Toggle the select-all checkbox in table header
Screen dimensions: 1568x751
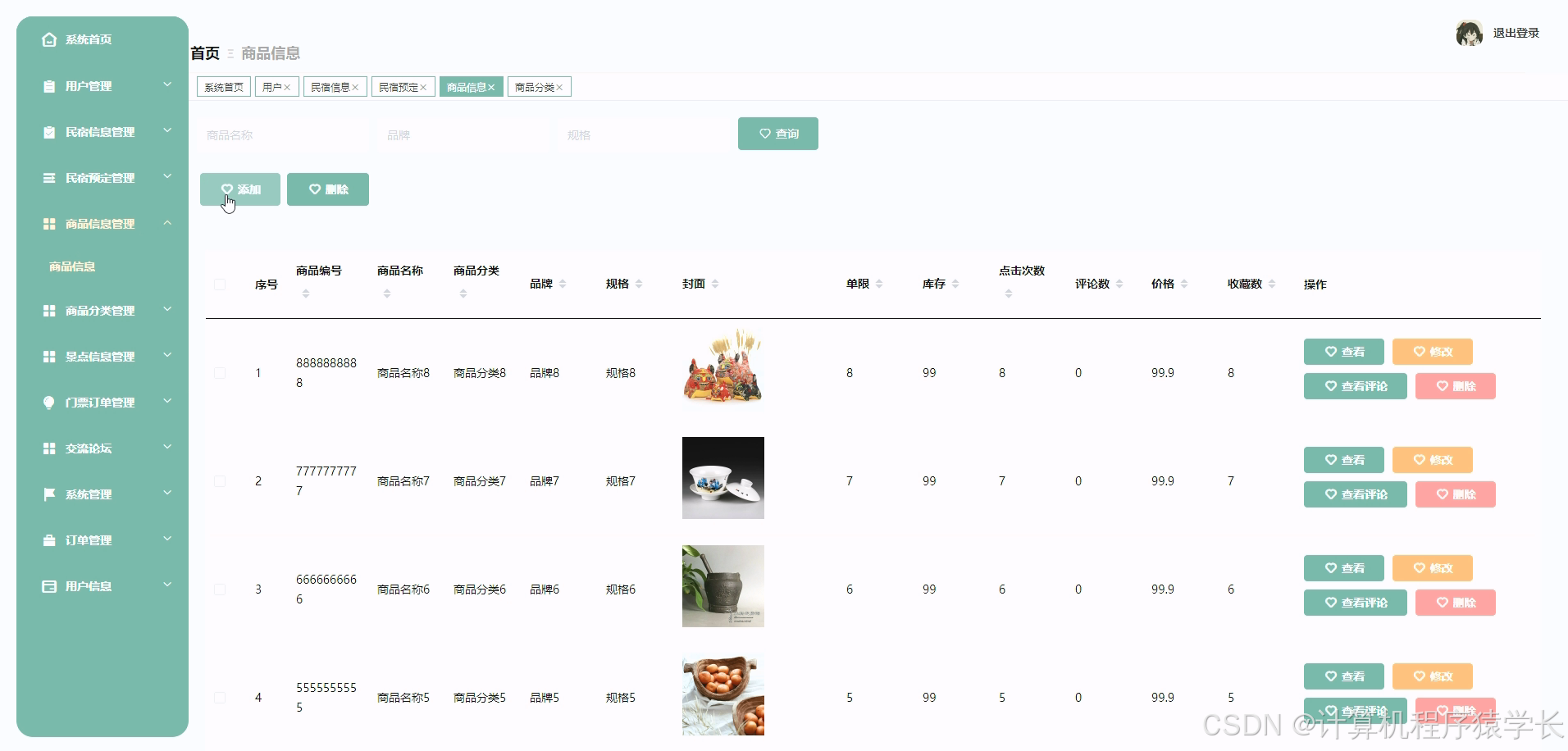[220, 284]
